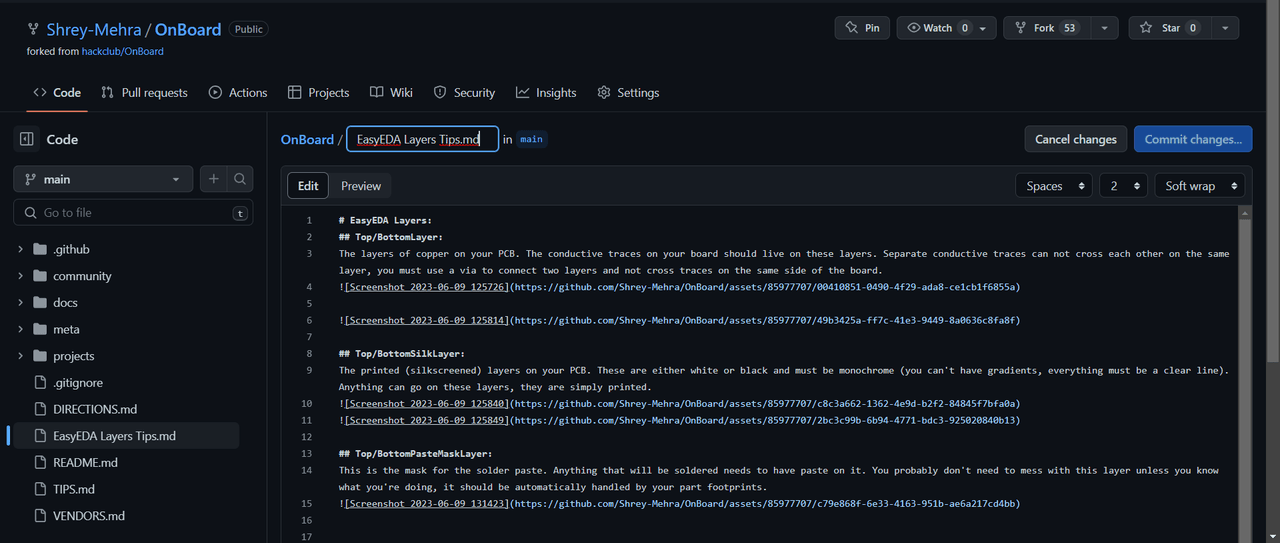
Task: Change the Soft wrap mode selector
Action: 1199,186
